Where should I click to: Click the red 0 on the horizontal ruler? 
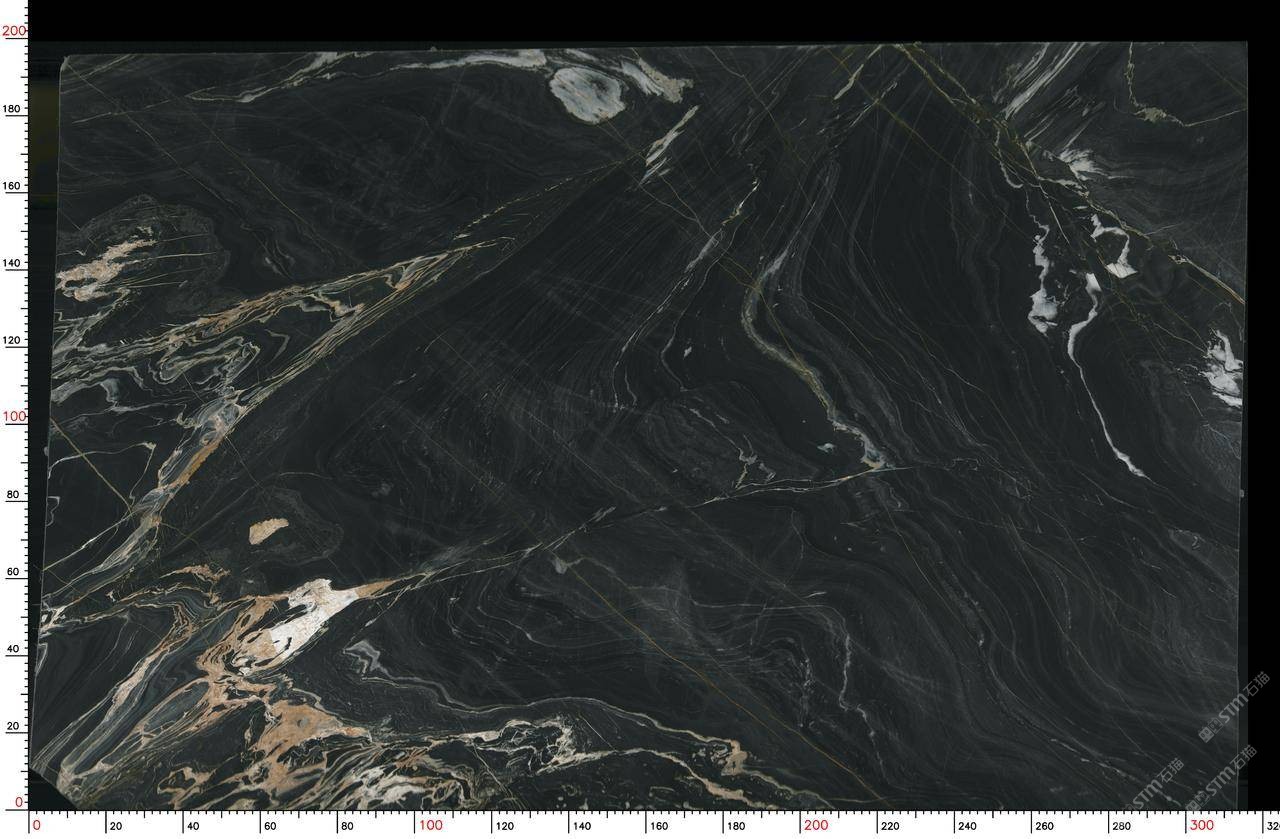tap(37, 825)
